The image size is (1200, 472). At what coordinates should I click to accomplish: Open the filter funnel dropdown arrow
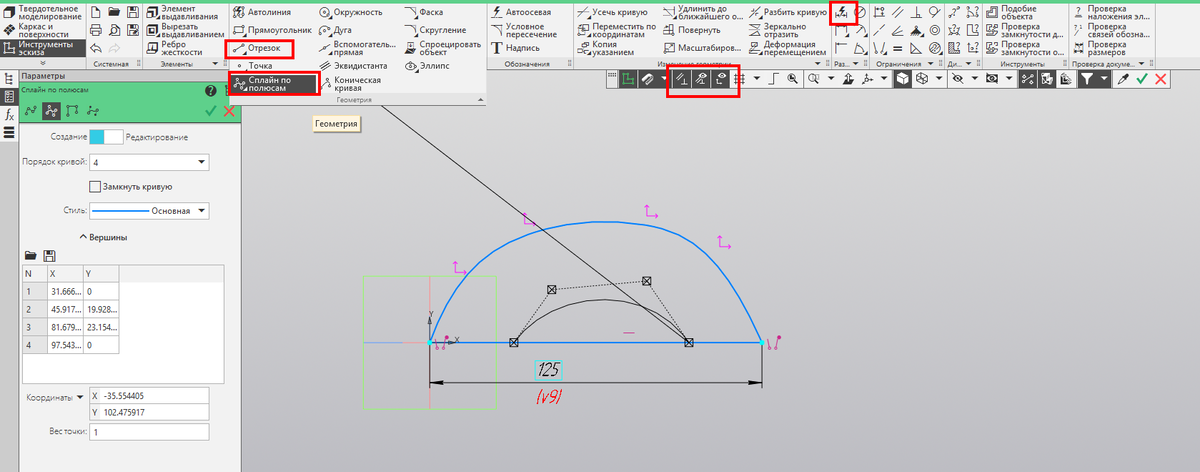[x=1104, y=78]
